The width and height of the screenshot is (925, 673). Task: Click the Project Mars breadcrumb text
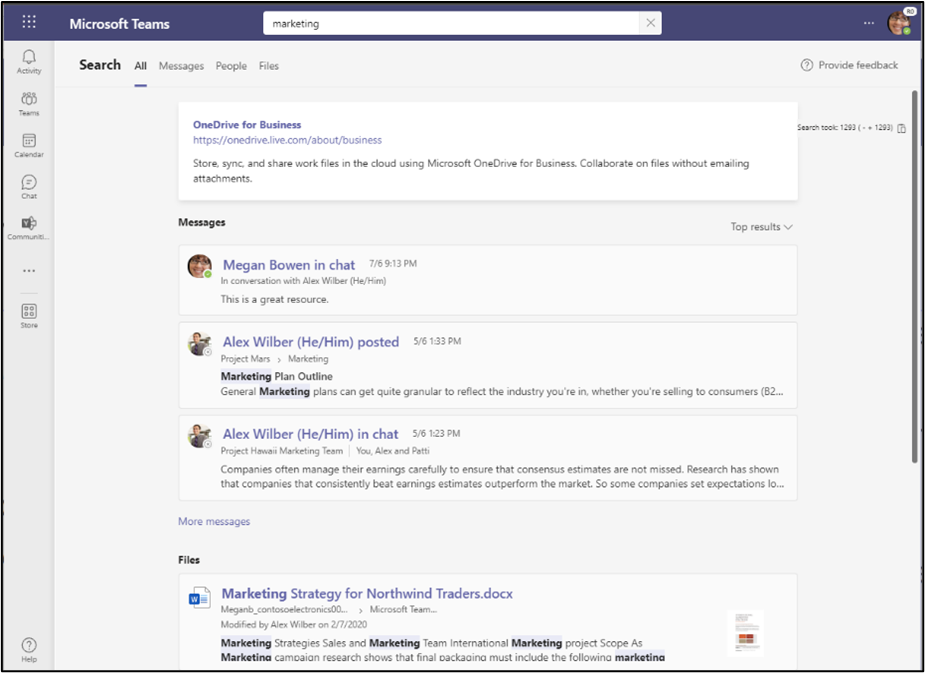[x=245, y=359]
